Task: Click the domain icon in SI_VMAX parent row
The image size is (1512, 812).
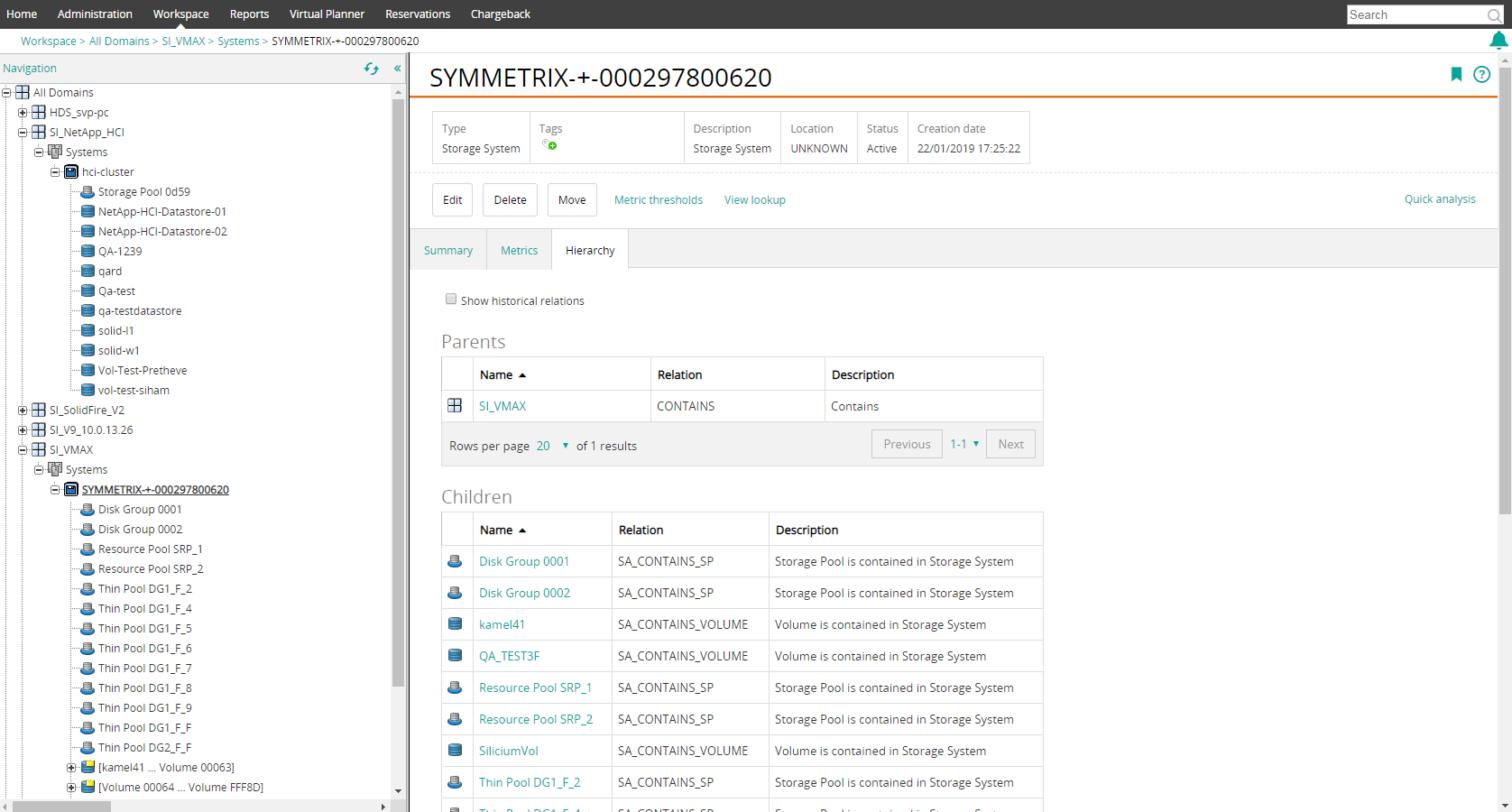Action: click(455, 406)
